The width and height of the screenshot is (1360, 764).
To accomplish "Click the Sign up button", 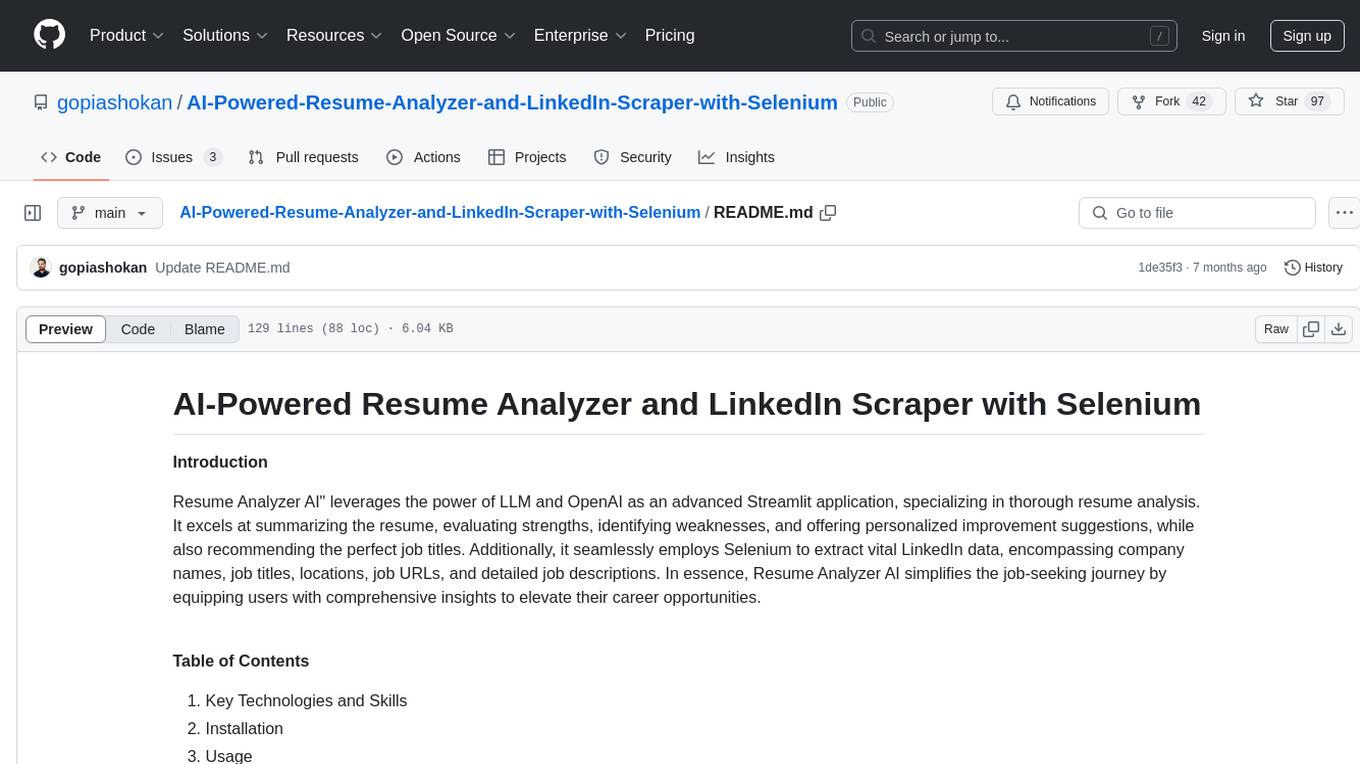I will coord(1307,36).
